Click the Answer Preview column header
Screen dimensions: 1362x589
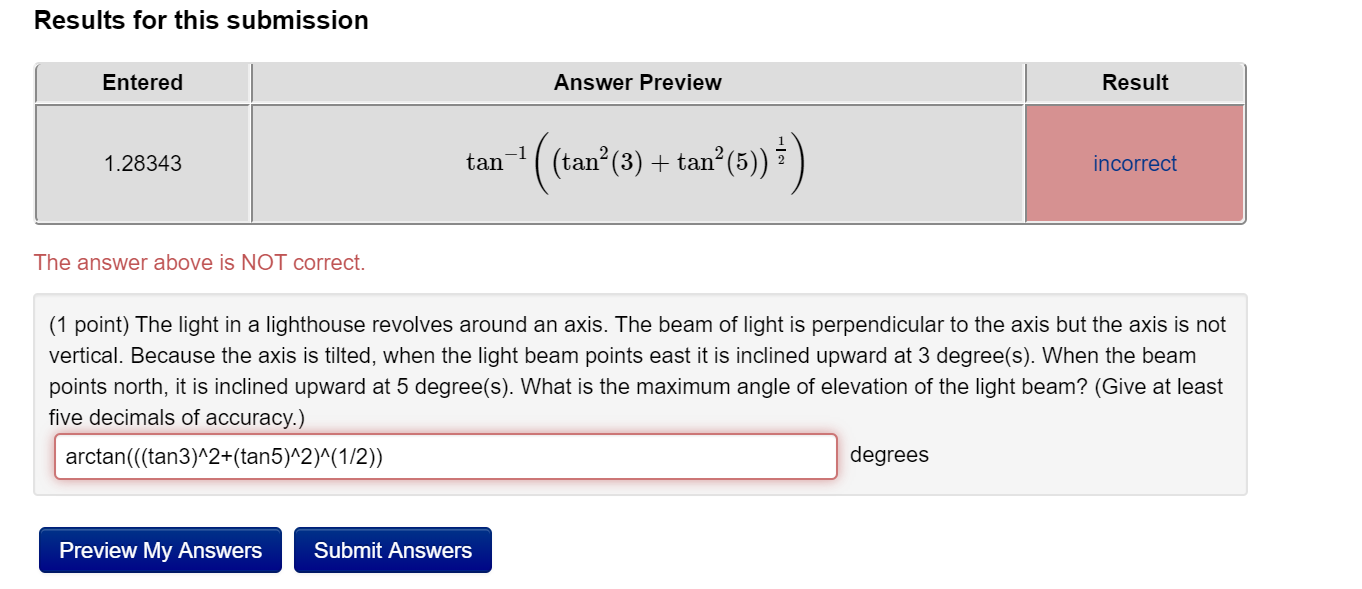tap(637, 82)
